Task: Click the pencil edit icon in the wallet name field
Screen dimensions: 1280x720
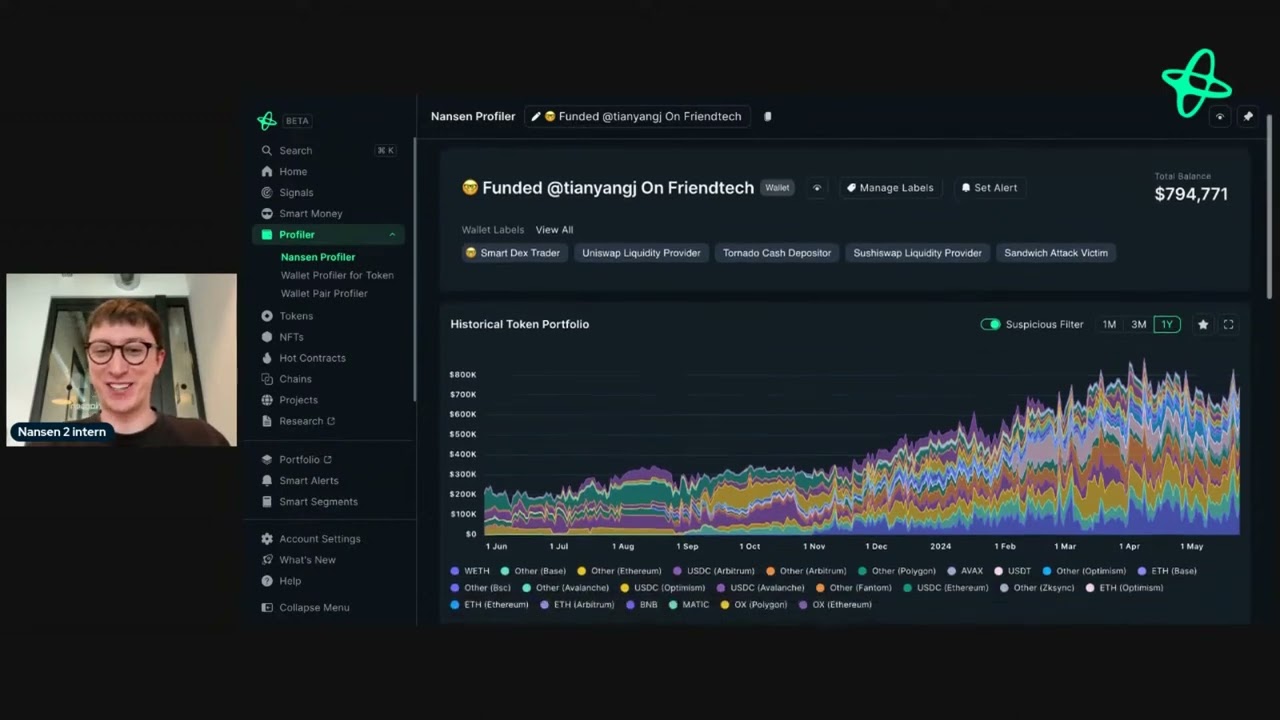Action: tap(536, 117)
